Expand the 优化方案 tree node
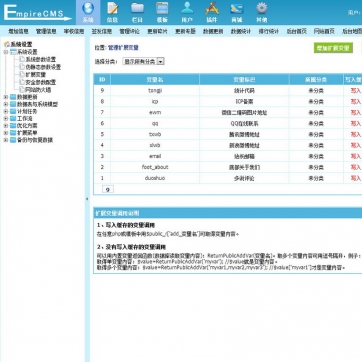Viewport: 362px width, 362px height. pos(6,126)
